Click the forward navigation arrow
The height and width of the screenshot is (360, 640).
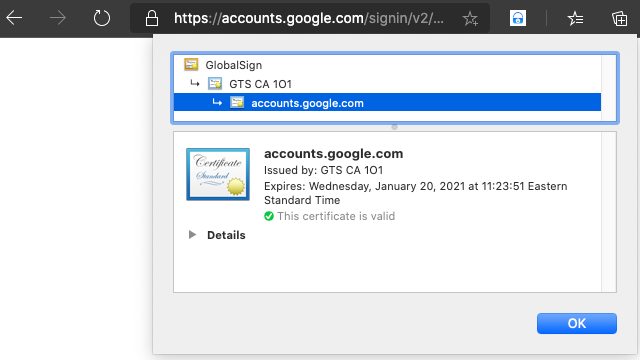point(58,18)
